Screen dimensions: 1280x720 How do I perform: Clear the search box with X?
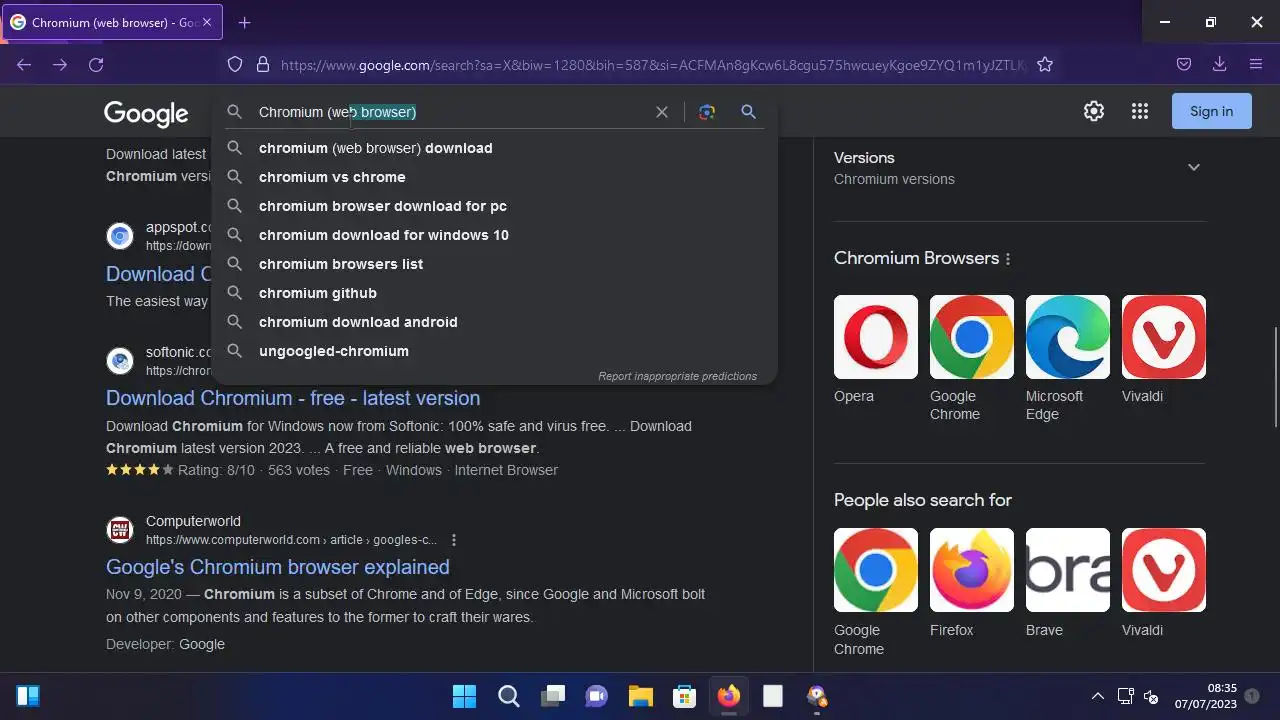(661, 112)
